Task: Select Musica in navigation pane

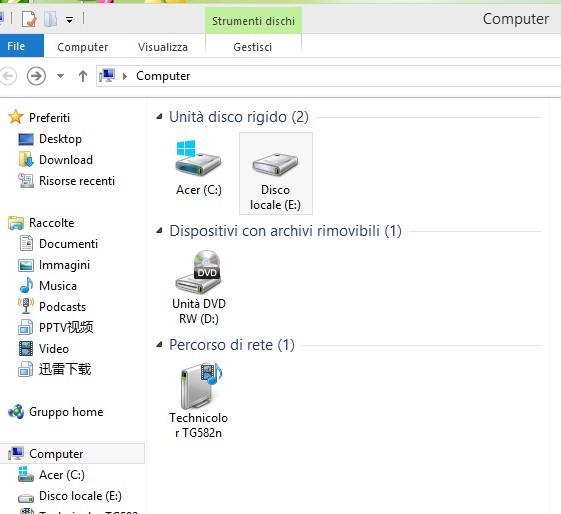Action: tap(58, 285)
